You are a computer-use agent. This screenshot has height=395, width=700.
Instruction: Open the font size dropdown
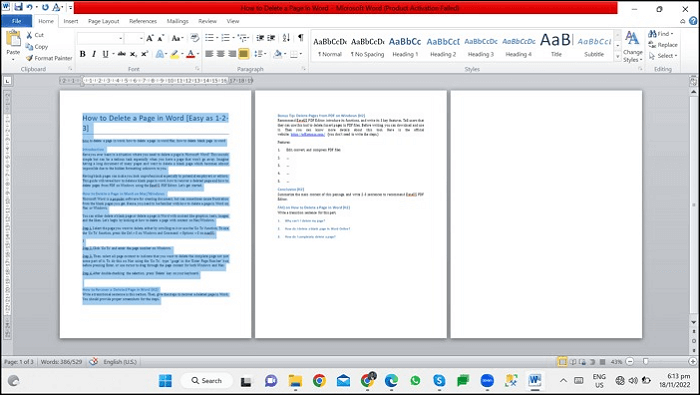[x=141, y=38]
